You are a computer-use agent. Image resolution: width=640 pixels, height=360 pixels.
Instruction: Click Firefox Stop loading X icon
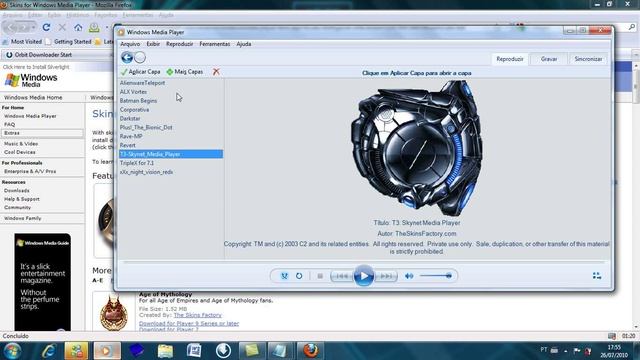pos(62,27)
